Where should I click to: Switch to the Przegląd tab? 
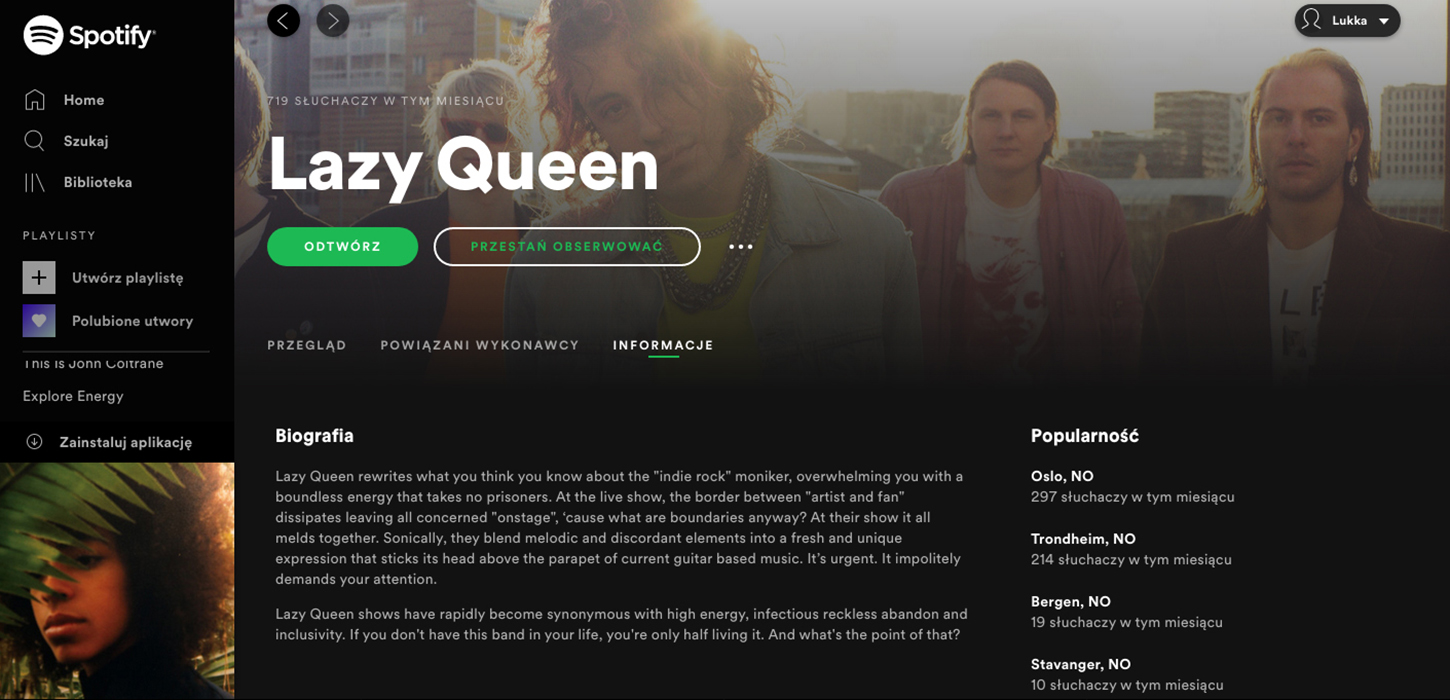click(x=307, y=345)
